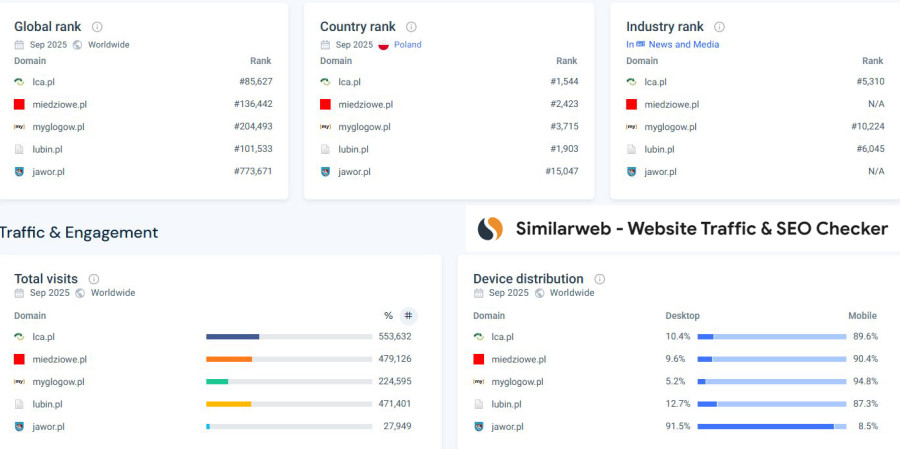Image resolution: width=900 pixels, height=449 pixels.
Task: Click Device distribution info icon
Action: [x=600, y=279]
